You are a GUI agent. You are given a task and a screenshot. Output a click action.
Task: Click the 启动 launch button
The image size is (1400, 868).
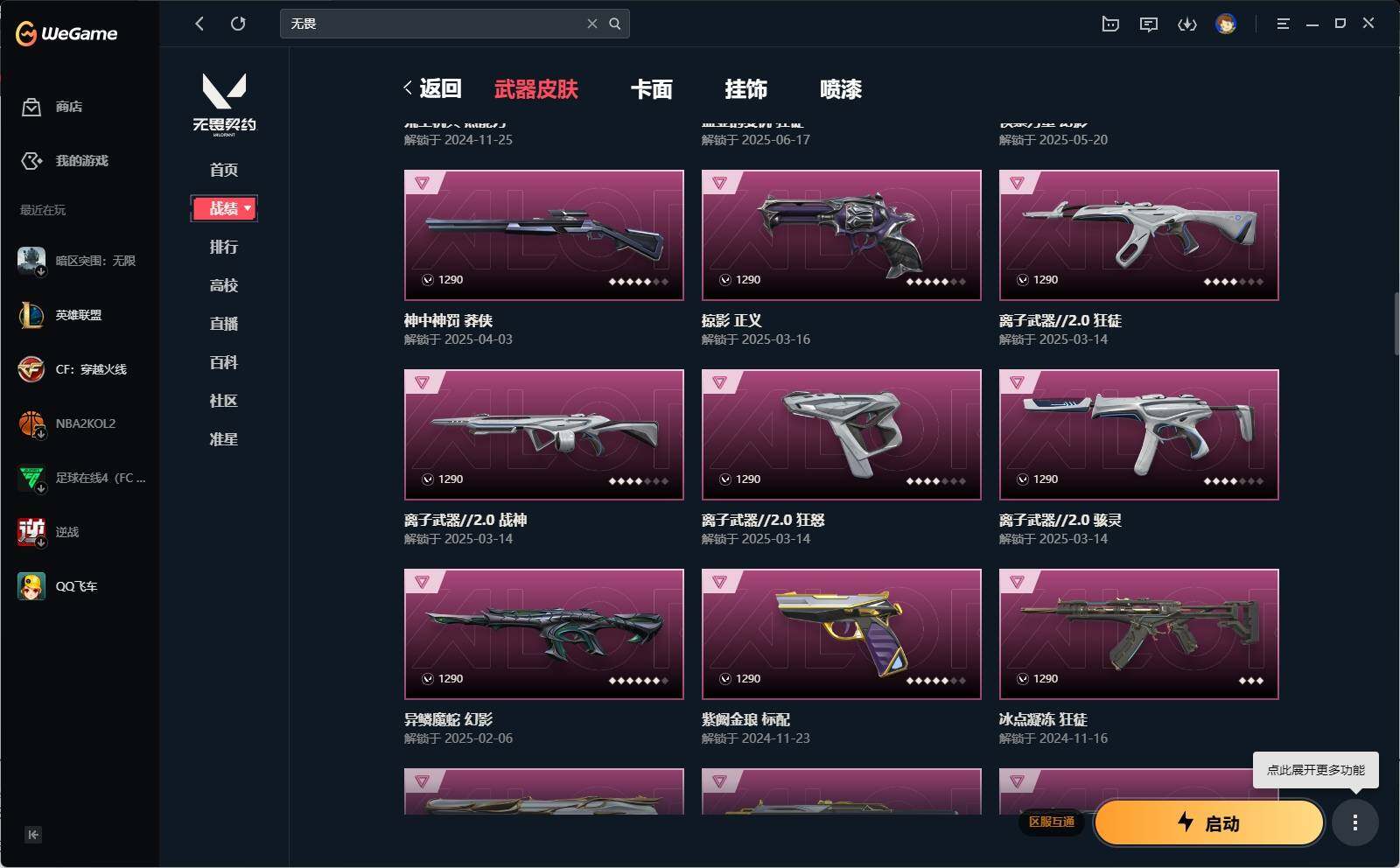pos(1208,822)
